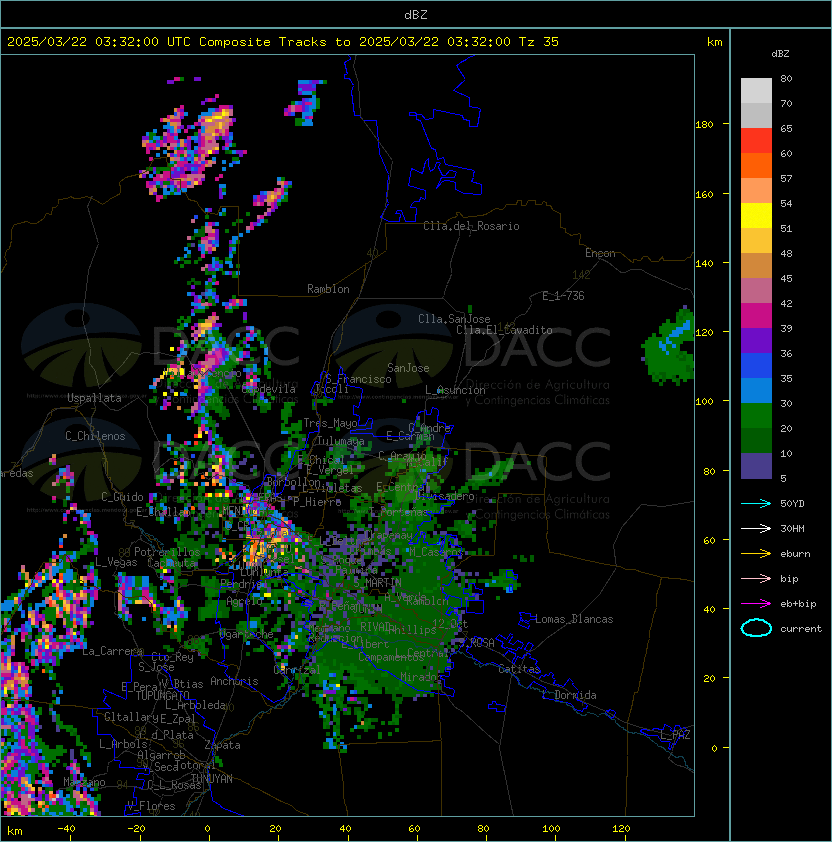
Task: Click the Tres_Mayo label
Action: 330,423
